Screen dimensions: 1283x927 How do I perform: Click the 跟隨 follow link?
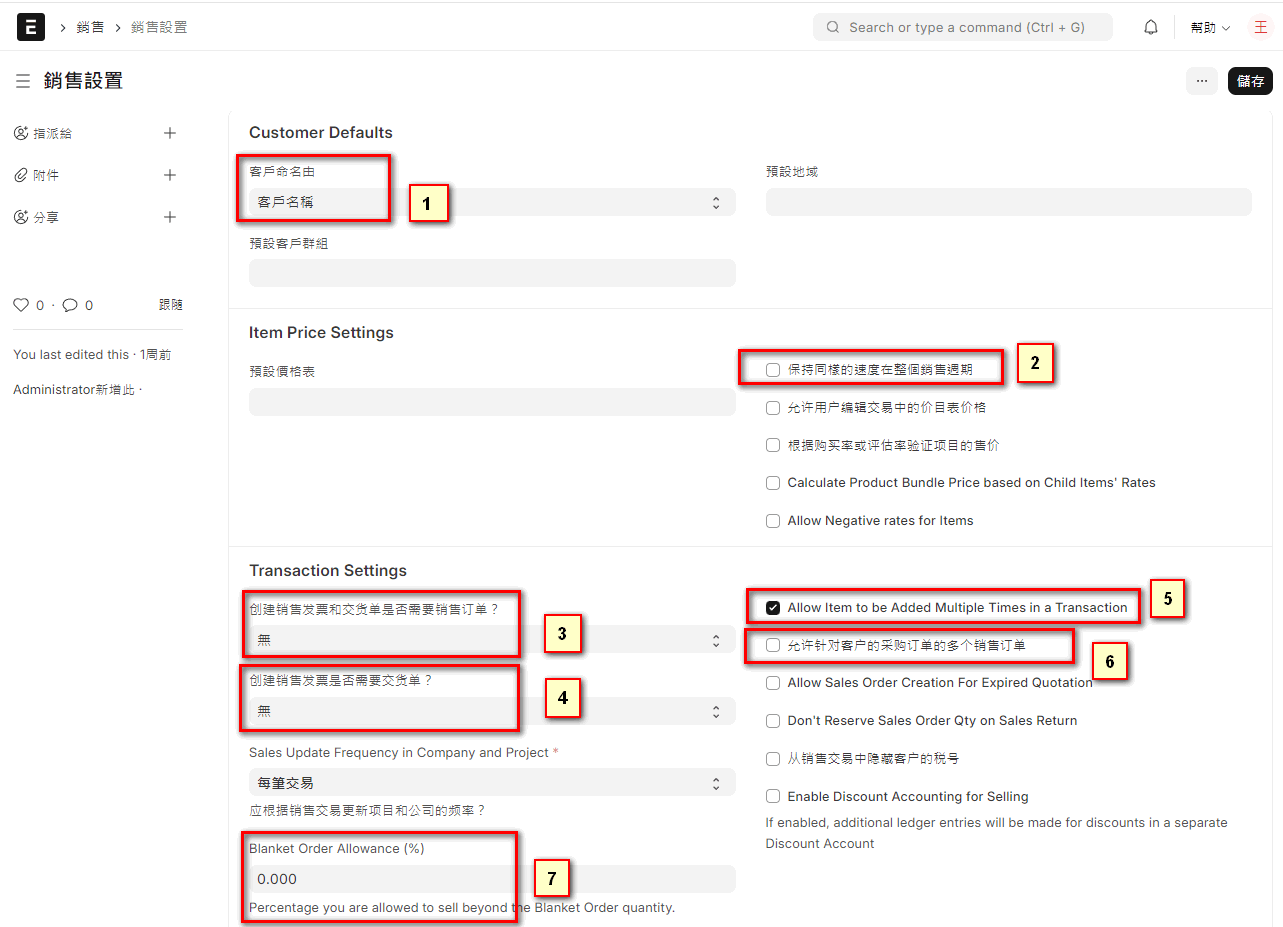(171, 305)
